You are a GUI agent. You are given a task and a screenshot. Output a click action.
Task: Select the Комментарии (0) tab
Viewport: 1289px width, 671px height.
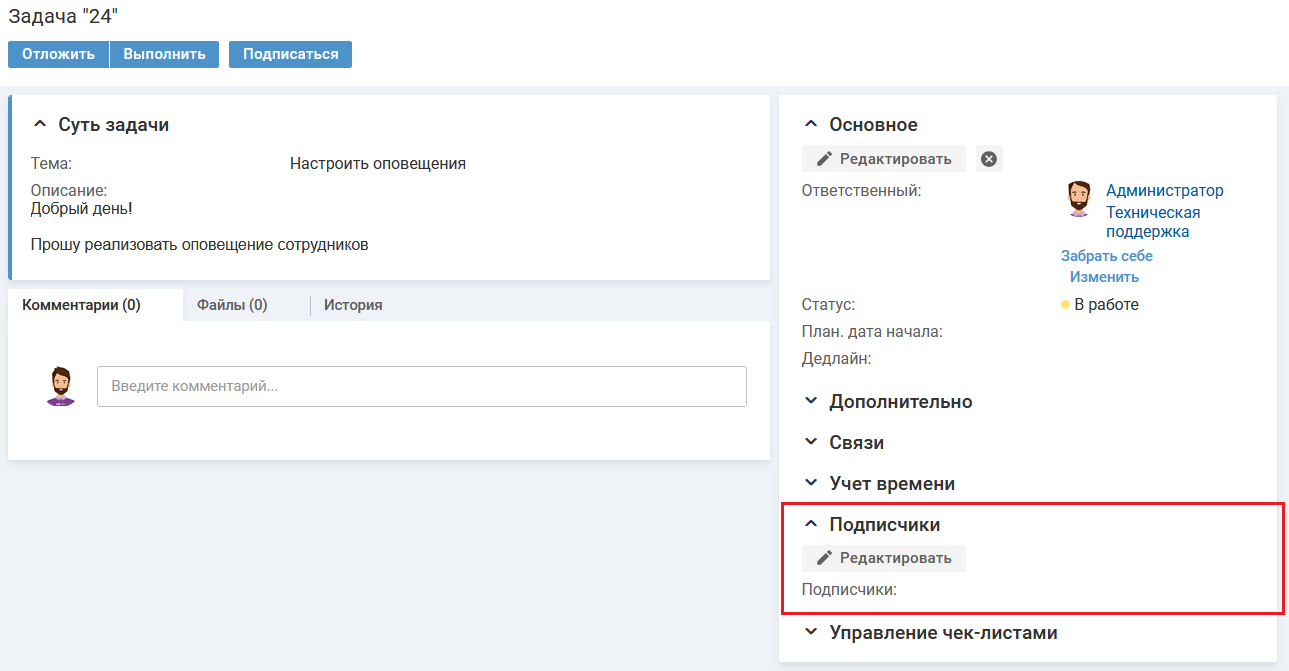(81, 305)
